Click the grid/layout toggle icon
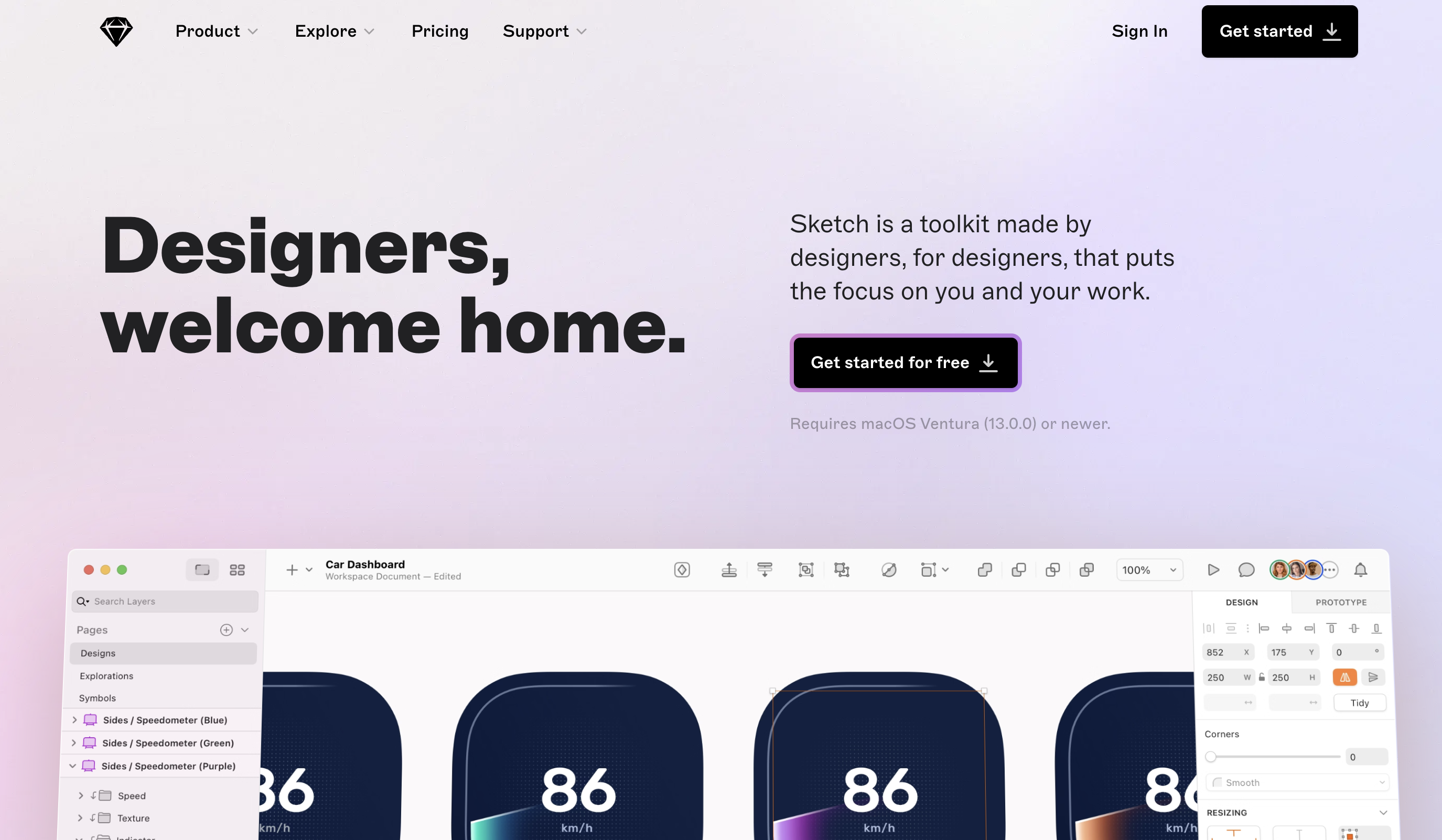This screenshot has width=1442, height=840. (237, 570)
